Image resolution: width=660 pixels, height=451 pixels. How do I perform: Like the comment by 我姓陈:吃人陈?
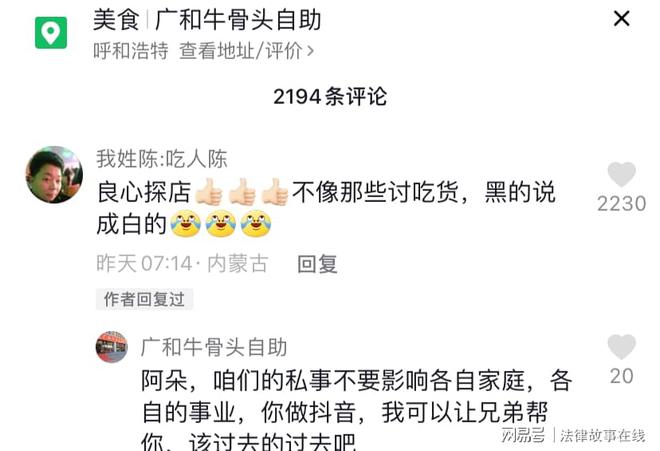click(x=621, y=174)
